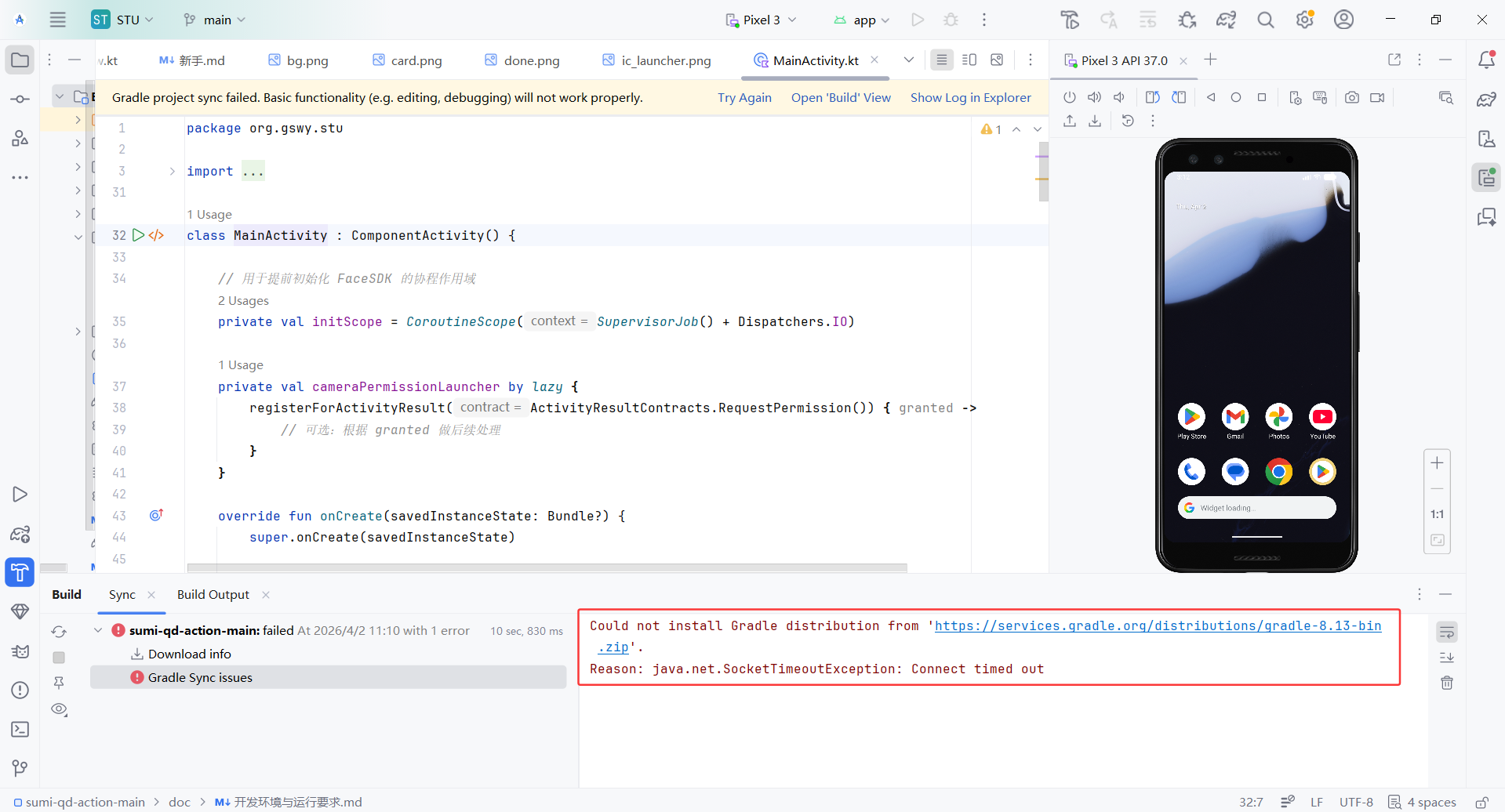The image size is (1505, 812).
Task: Set emulator zoom to 1:1 actual size
Action: (x=1437, y=514)
